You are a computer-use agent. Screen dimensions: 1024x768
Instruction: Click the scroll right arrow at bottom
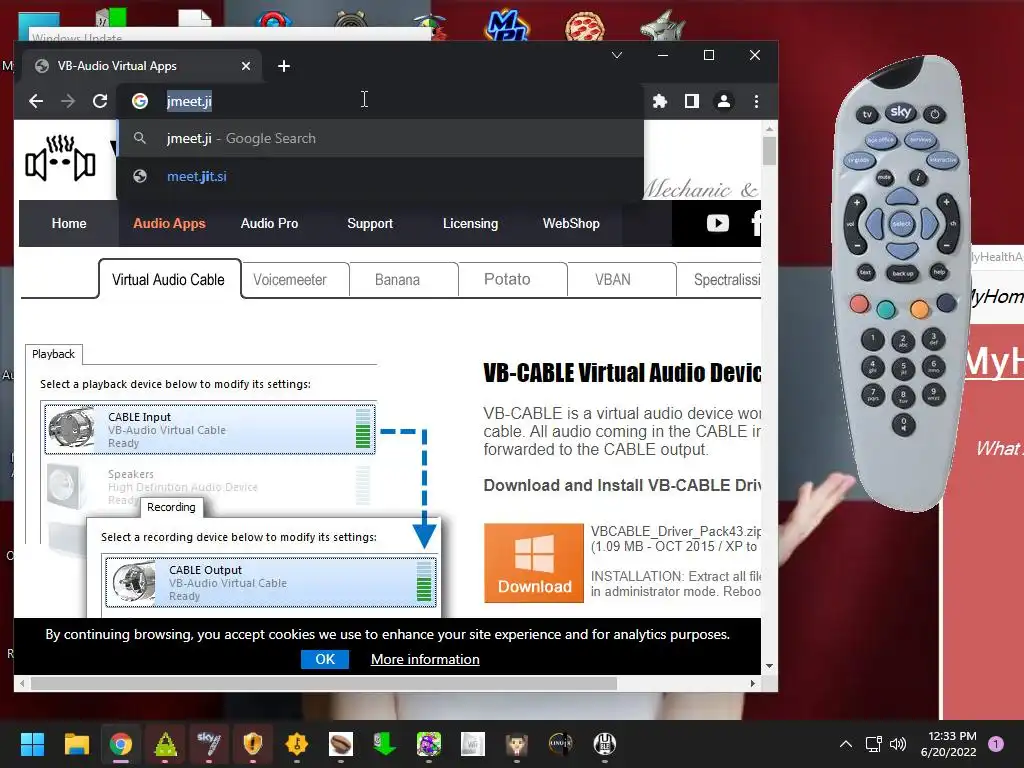pos(752,683)
